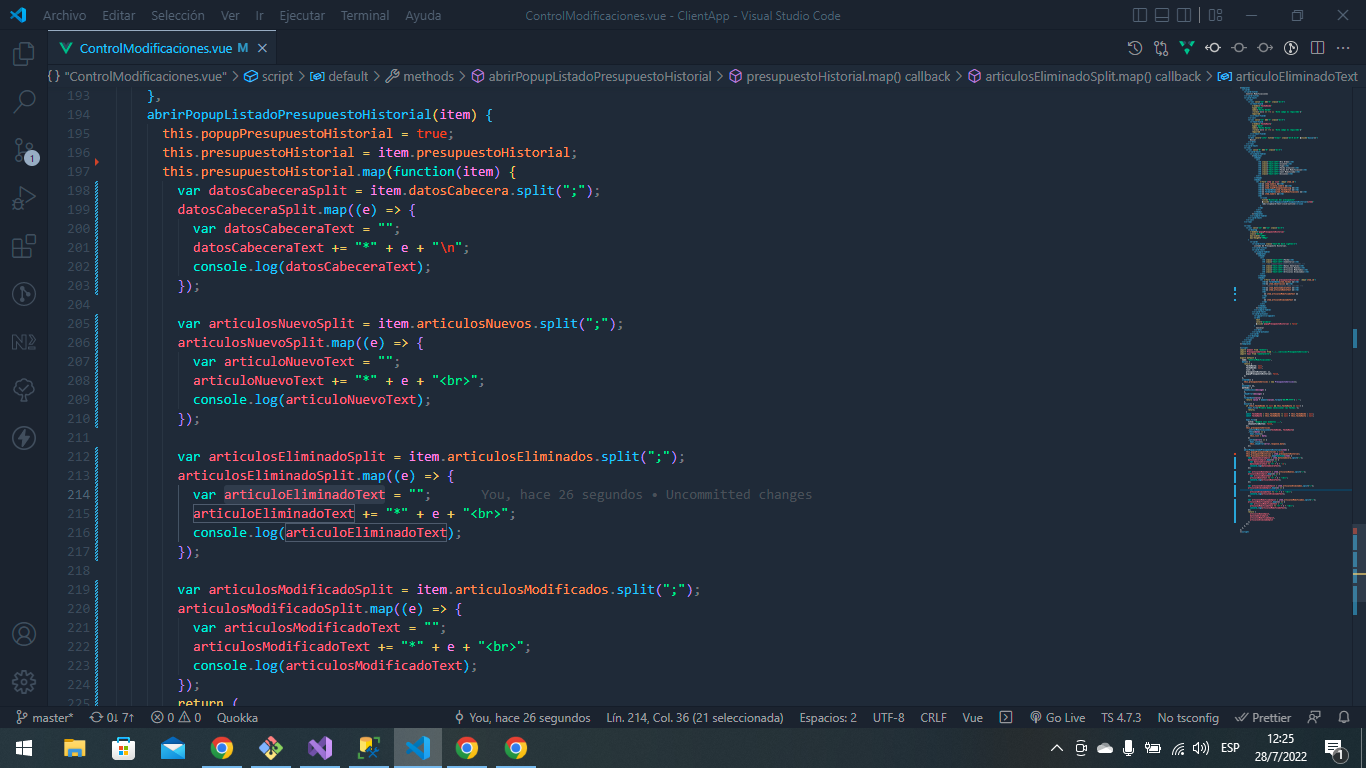Open the Run and Debug view
This screenshot has width=1366, height=768.
[24, 198]
